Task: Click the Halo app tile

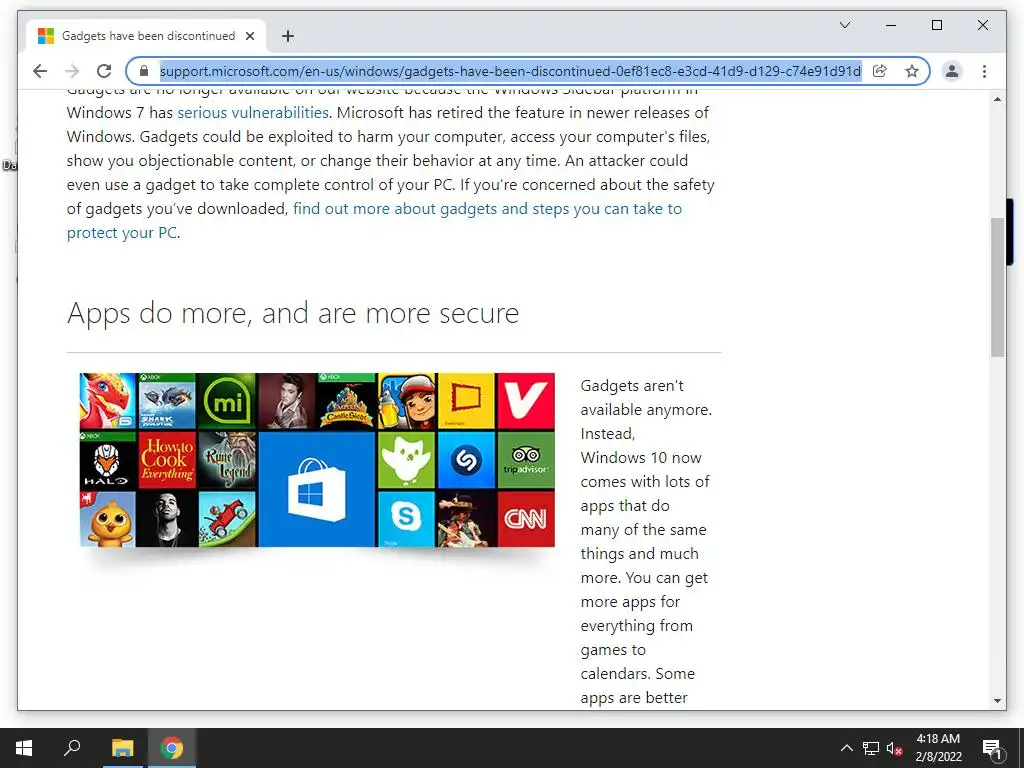Action: pyautogui.click(x=108, y=460)
